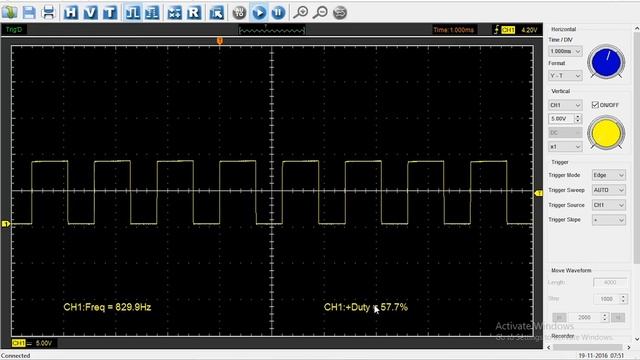Screen dimensions: 640x360
Task: Click the window-with-cursor toolbar icon
Action: [x=216, y=13]
